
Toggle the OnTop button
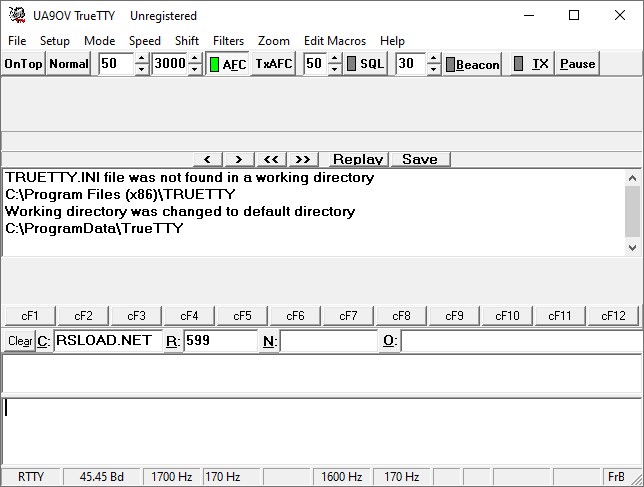tap(23, 64)
